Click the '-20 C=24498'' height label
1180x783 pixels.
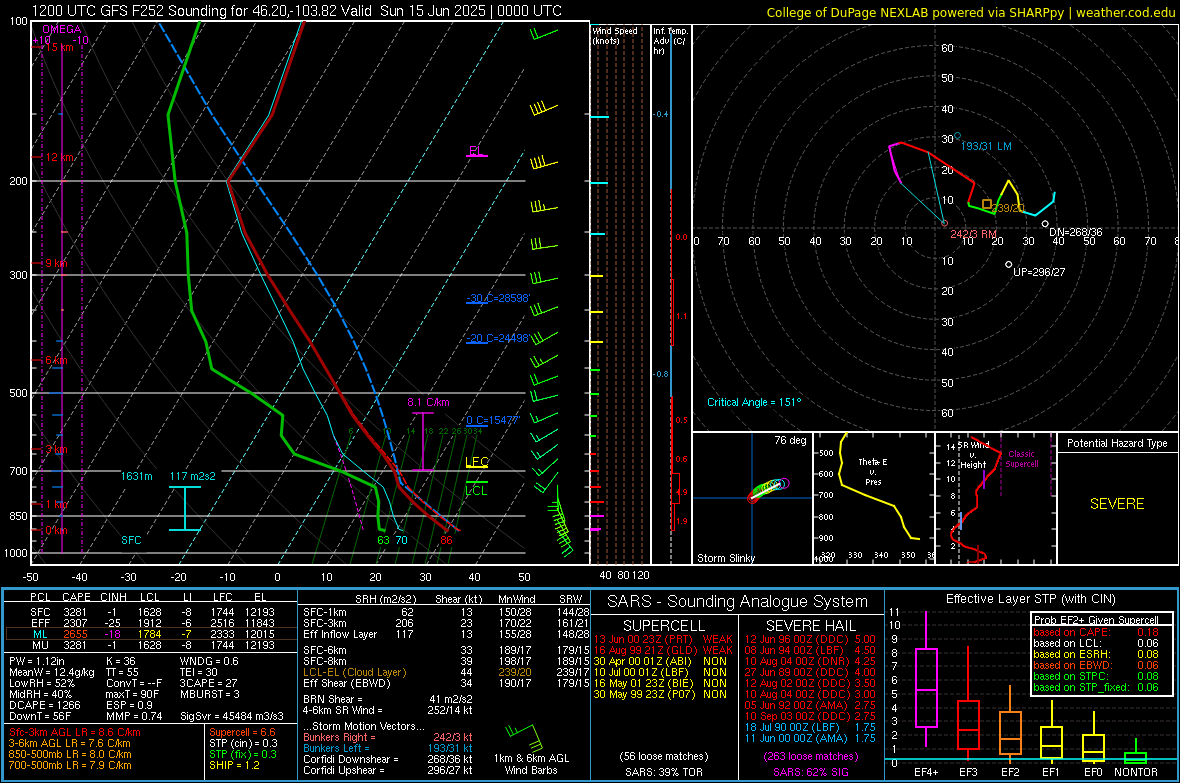[498, 338]
